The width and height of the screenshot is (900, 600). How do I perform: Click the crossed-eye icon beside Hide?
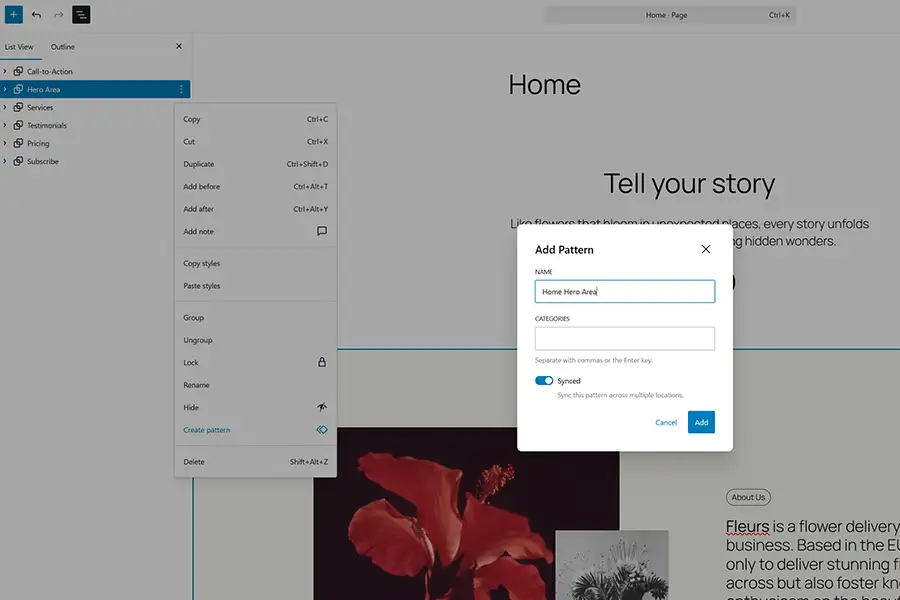coord(321,407)
